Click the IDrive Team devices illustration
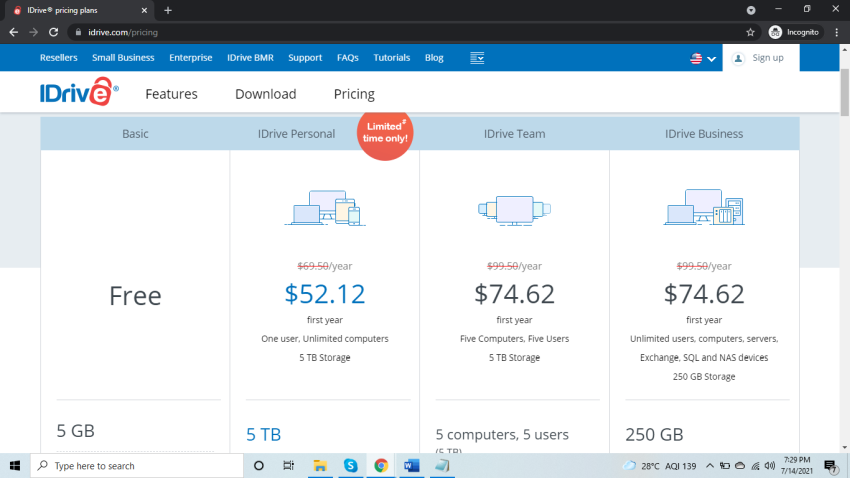 (x=514, y=211)
